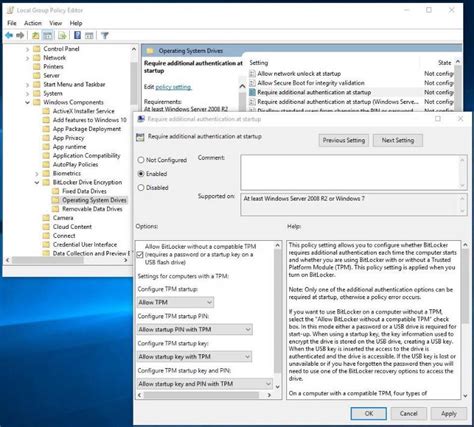Viewport: 474px width, 427px height.
Task: Click the Removable Data Drives folder icon
Action: pos(56,209)
